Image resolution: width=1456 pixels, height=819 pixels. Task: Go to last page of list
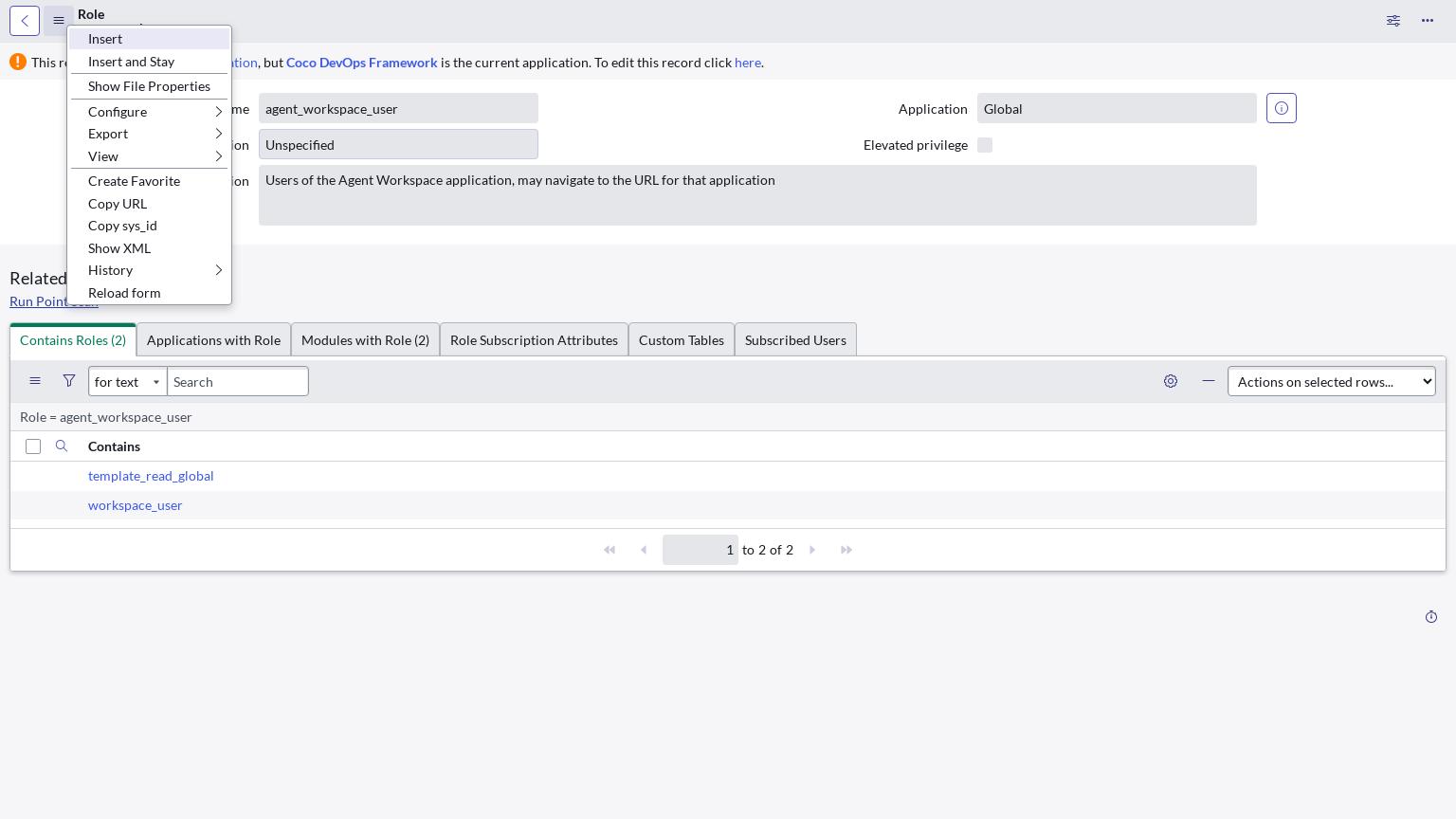(846, 550)
